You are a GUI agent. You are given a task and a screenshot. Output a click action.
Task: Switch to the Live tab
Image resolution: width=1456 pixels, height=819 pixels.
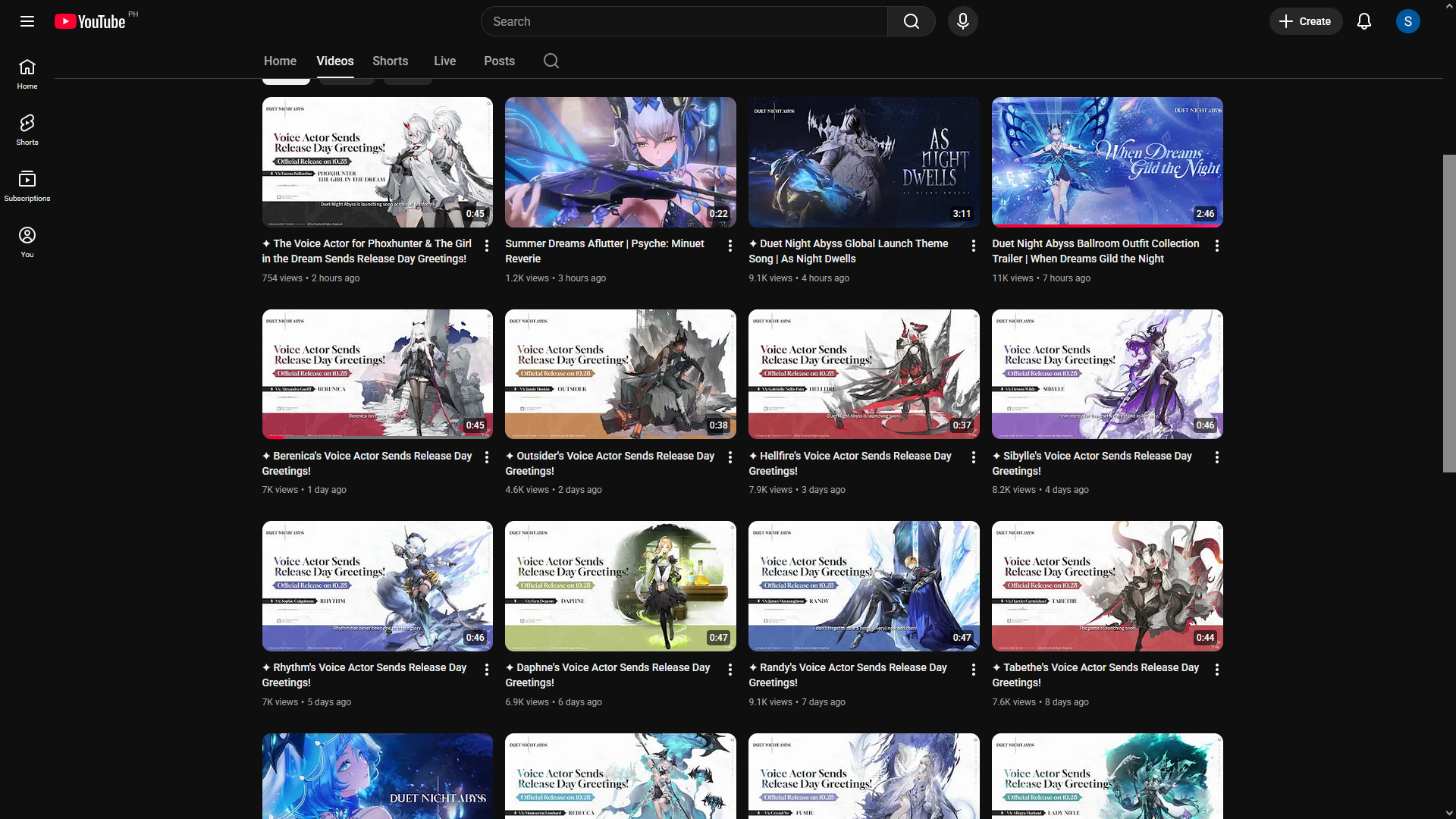coord(444,61)
